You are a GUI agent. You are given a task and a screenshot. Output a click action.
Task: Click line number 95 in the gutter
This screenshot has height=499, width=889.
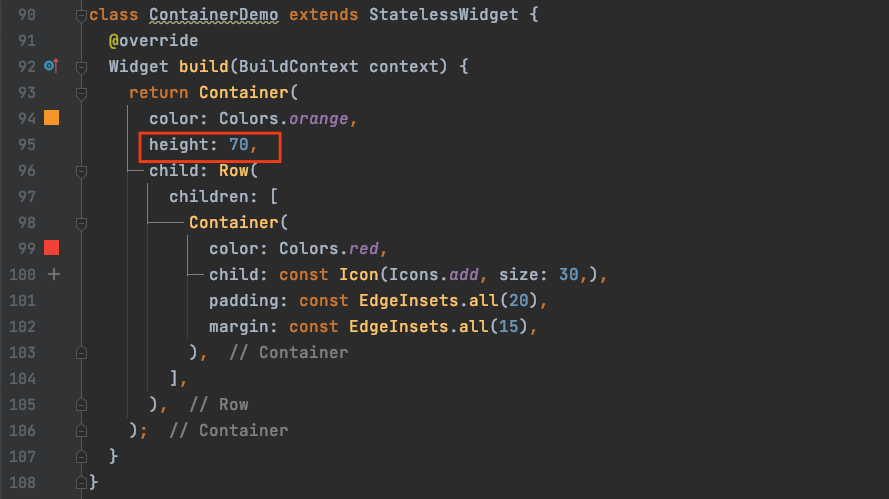click(x=26, y=145)
